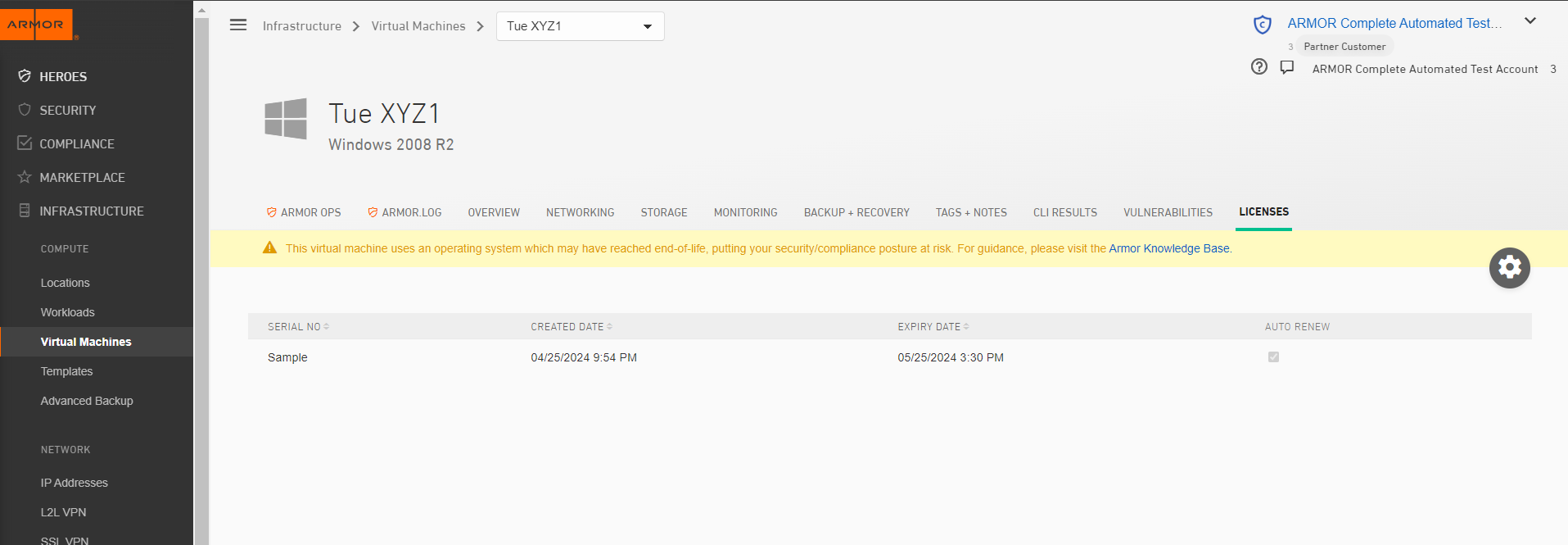Open the chat feedback icon
Viewport: 1568px width, 545px height.
(1287, 67)
